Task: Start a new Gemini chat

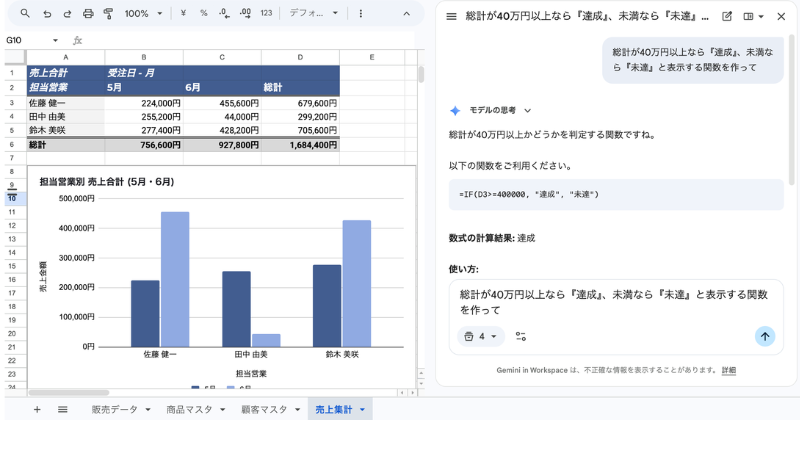Action: 727,16
